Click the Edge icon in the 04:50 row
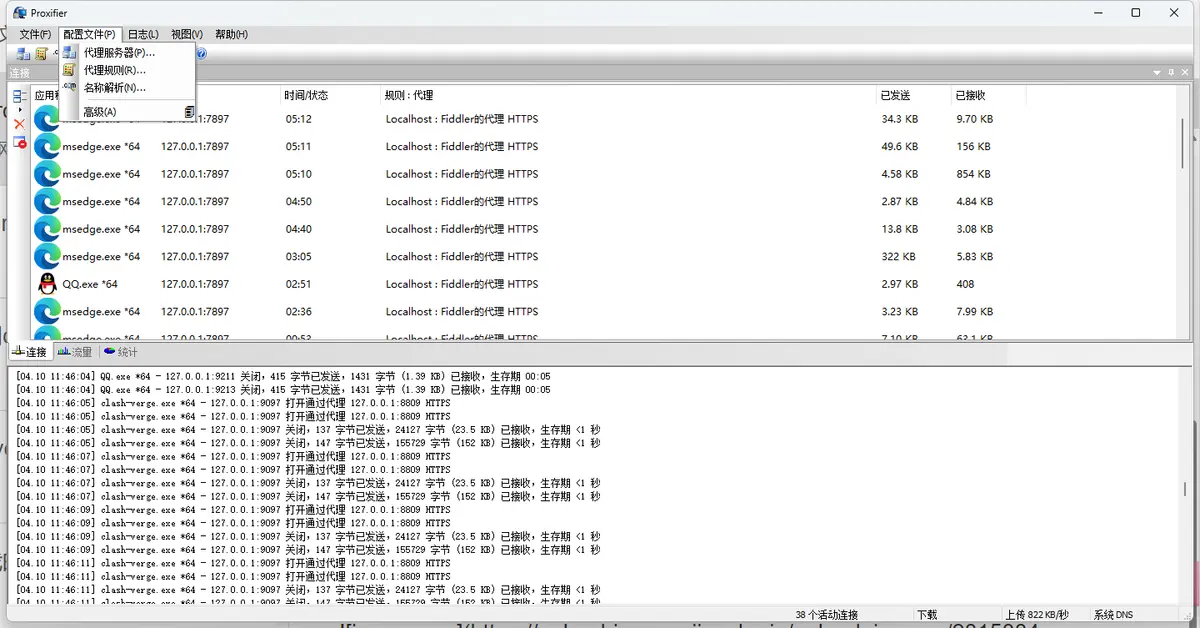The width and height of the screenshot is (1200, 628). (47, 201)
